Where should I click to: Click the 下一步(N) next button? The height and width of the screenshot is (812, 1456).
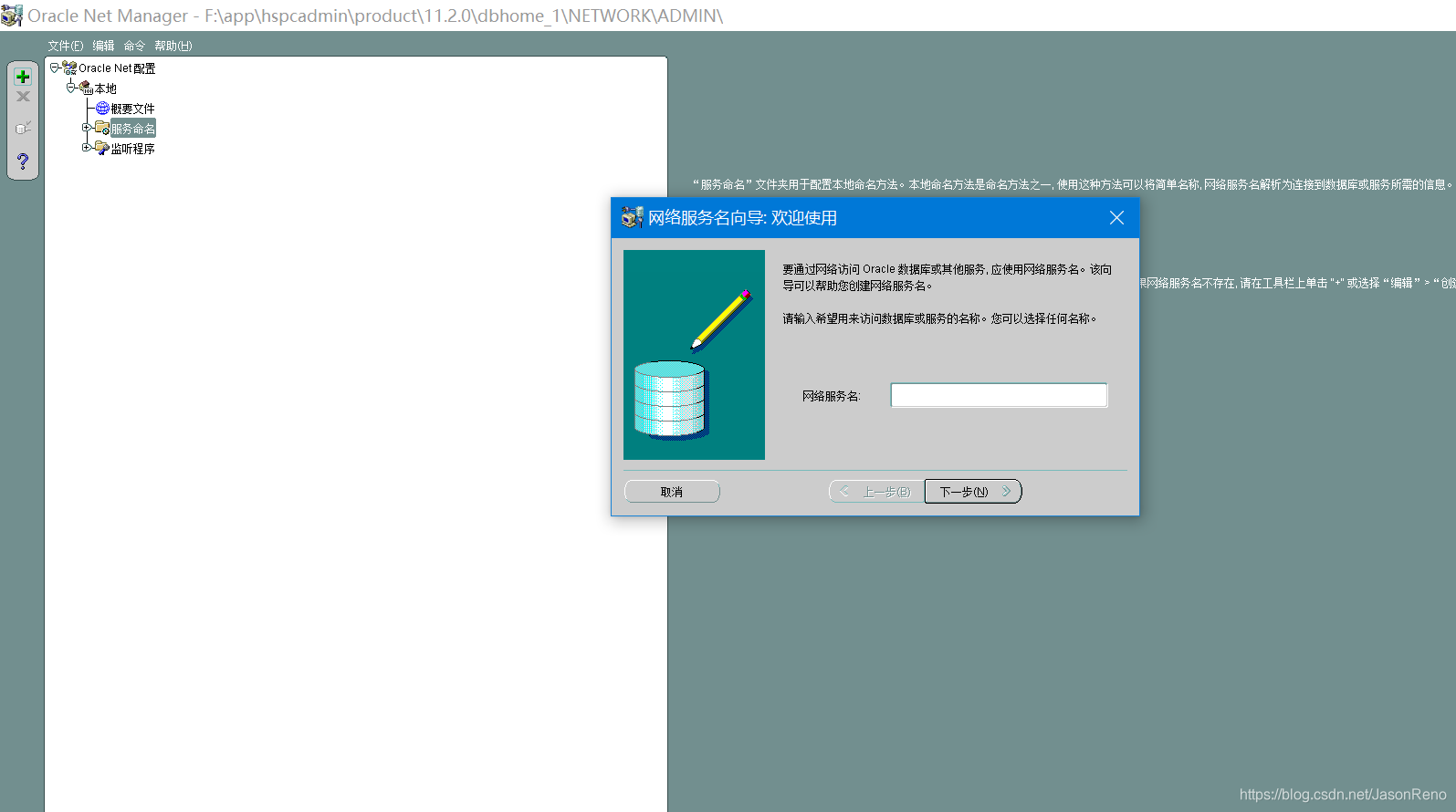click(x=973, y=492)
